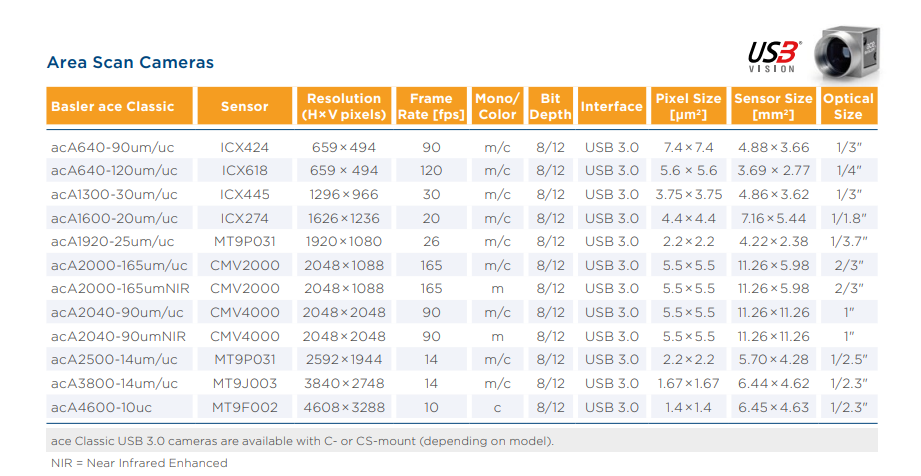Click the 'Interface' column header

[x=611, y=106]
